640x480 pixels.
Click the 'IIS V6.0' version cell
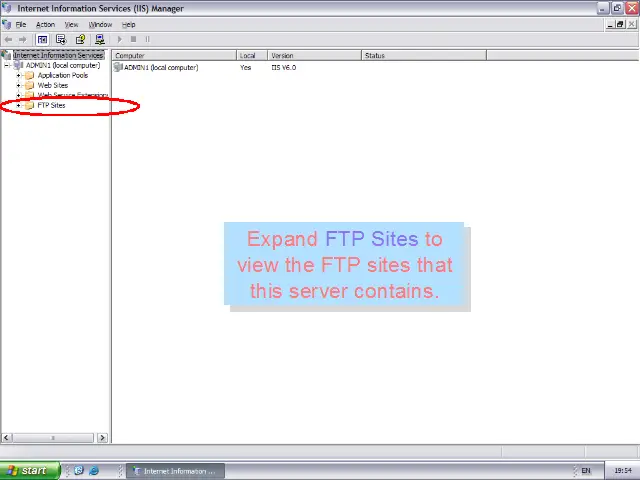click(x=284, y=68)
